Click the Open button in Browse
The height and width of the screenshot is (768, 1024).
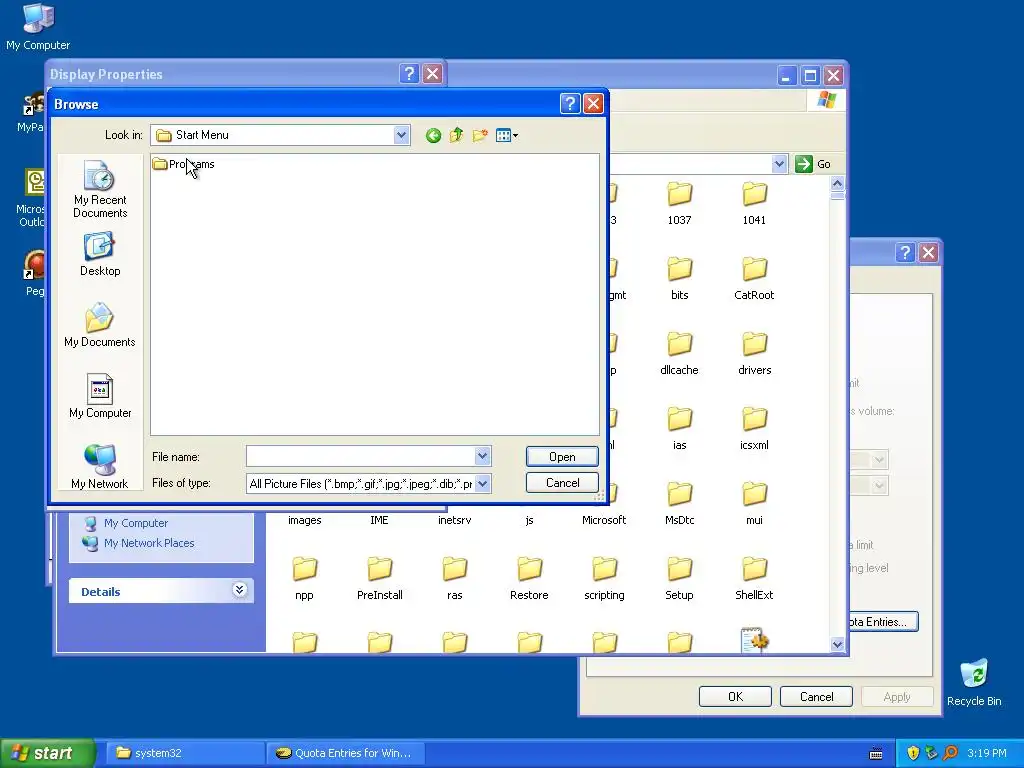[x=562, y=456]
